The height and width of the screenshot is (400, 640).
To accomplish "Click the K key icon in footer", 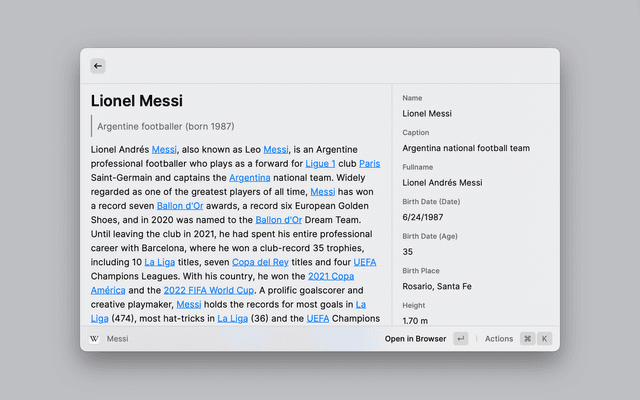I will [x=545, y=339].
